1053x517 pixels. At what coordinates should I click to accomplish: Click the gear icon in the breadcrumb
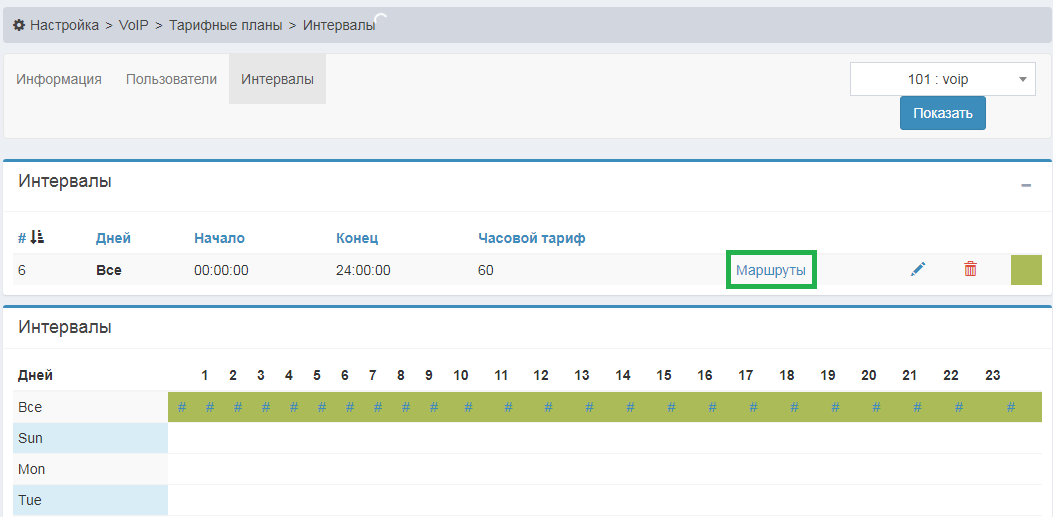click(x=18, y=25)
